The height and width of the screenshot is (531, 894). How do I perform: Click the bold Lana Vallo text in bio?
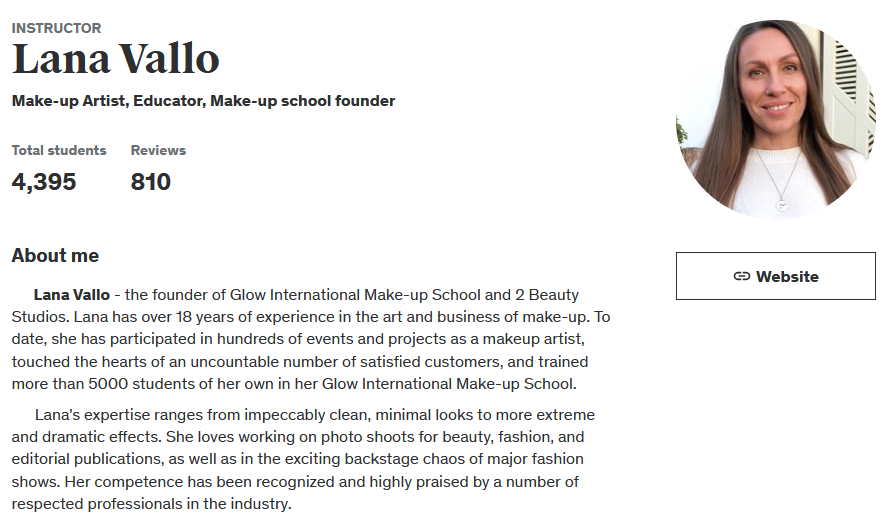tap(72, 295)
